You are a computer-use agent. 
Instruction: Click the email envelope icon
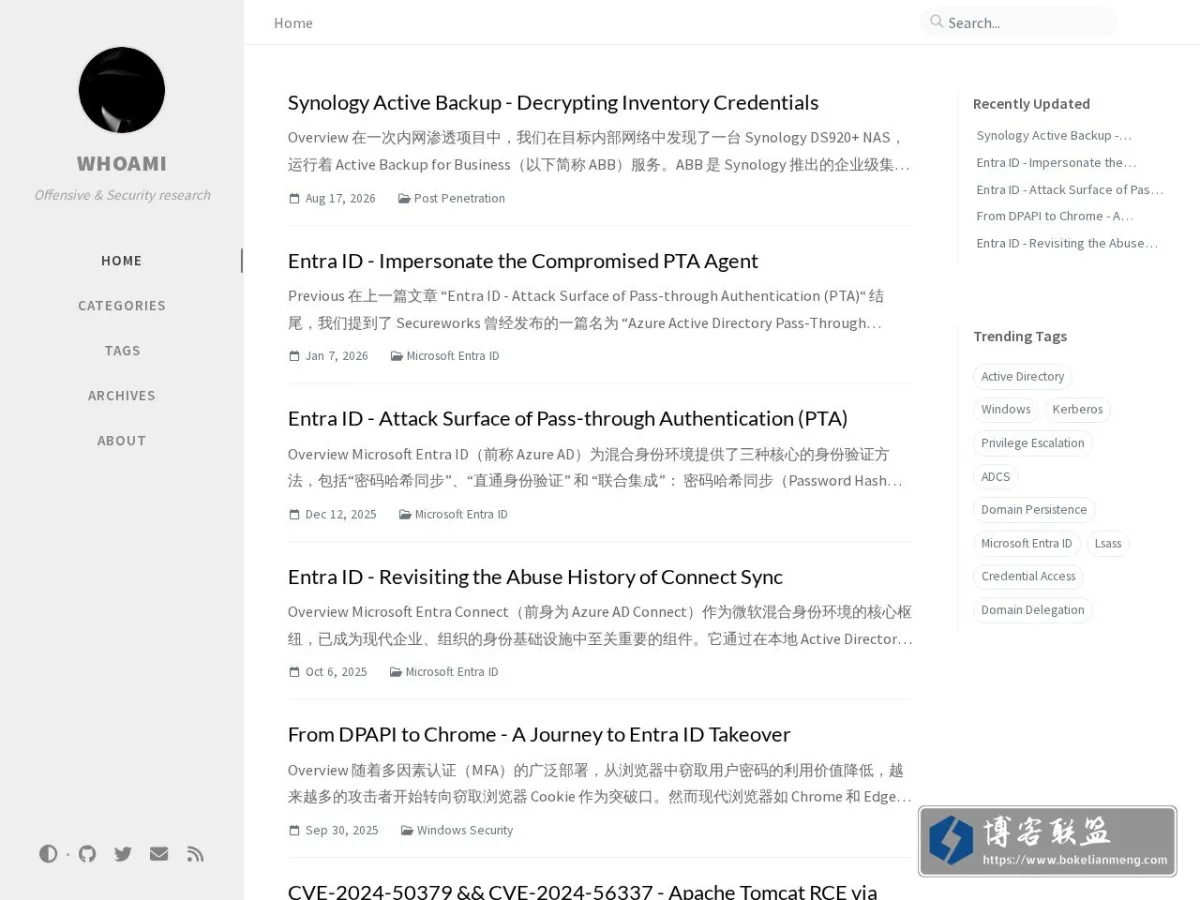point(159,854)
